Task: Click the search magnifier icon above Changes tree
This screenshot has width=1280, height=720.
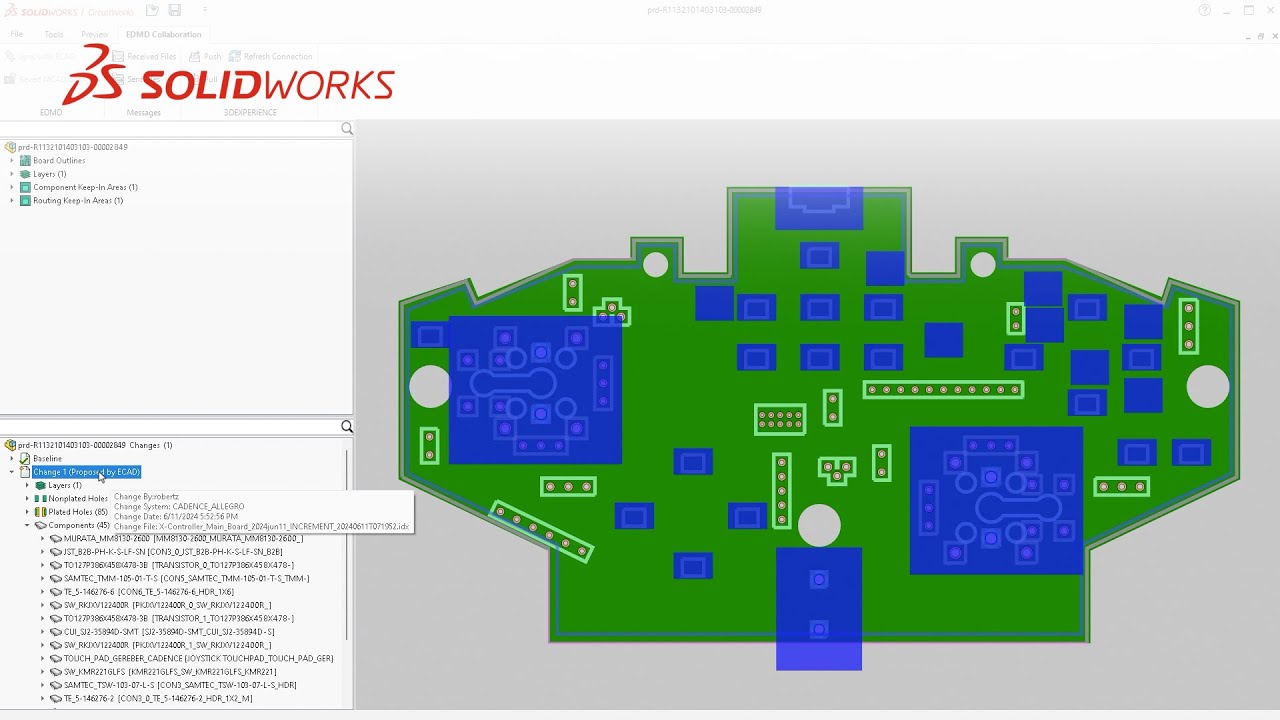Action: (x=347, y=427)
